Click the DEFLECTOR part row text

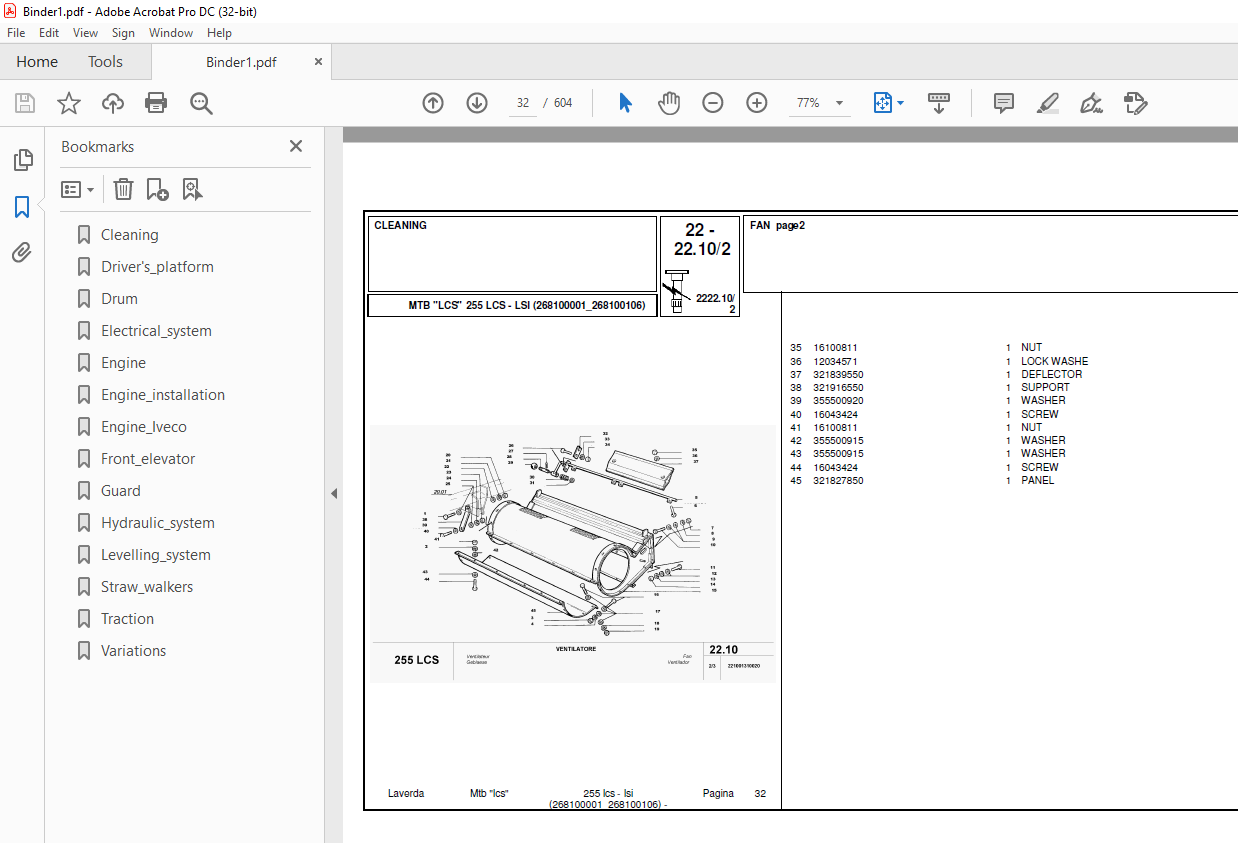pos(1051,374)
